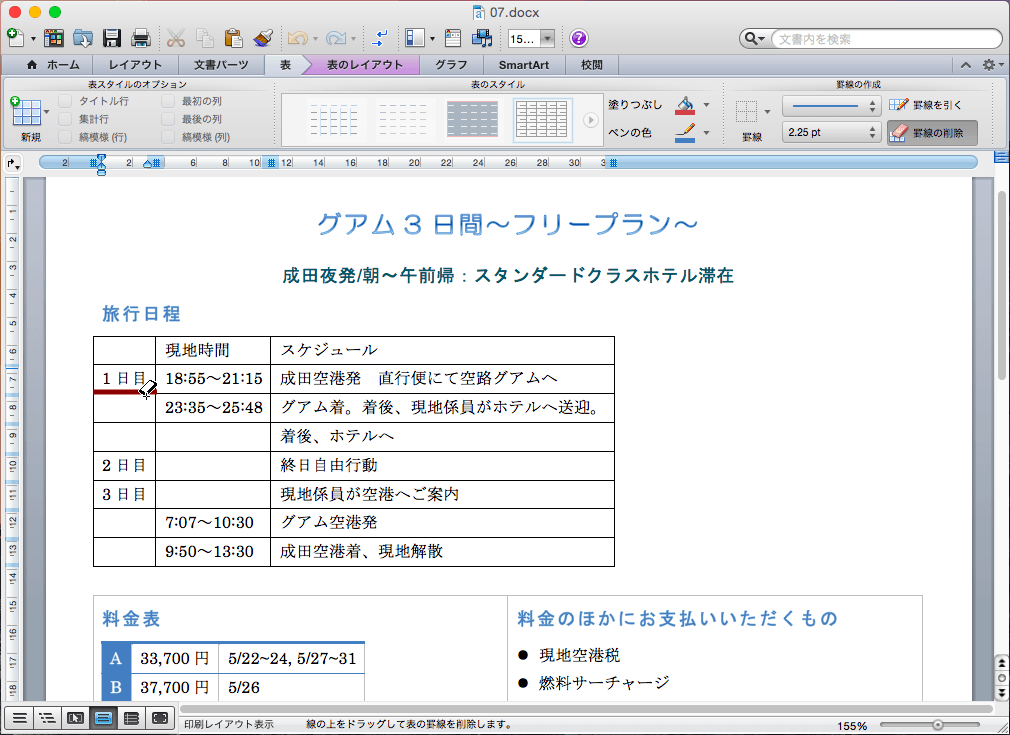This screenshot has height=735, width=1010.
Task: Switch to Publishing Layout view icon
Action: point(75,718)
